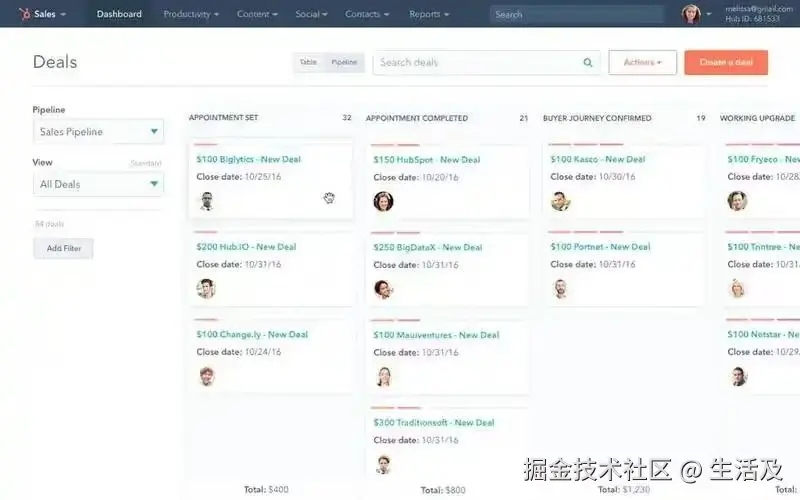Expand the account dropdown arrow beside avatar
Image resolution: width=800 pixels, height=500 pixels.
click(709, 14)
